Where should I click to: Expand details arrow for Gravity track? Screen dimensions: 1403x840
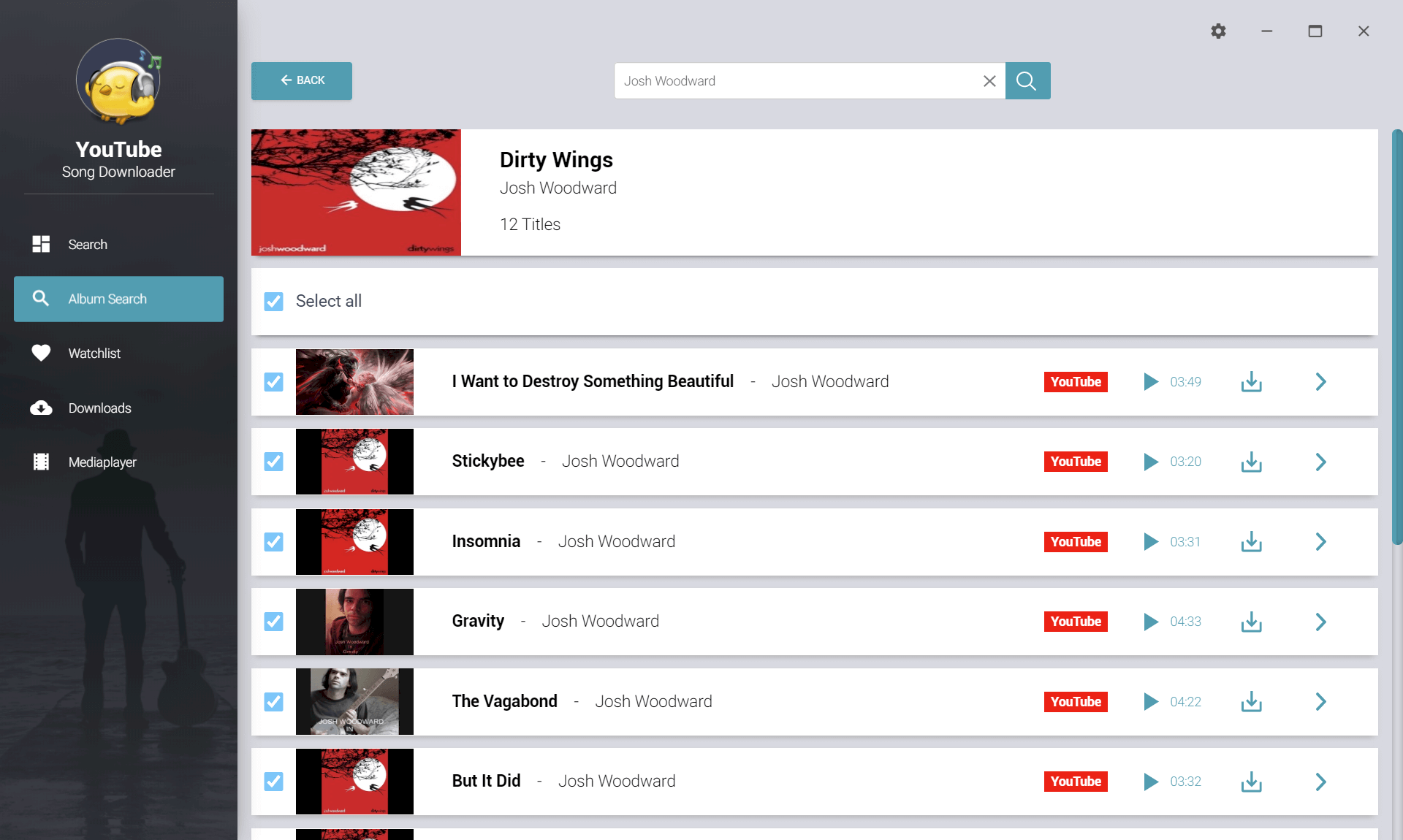pos(1322,621)
